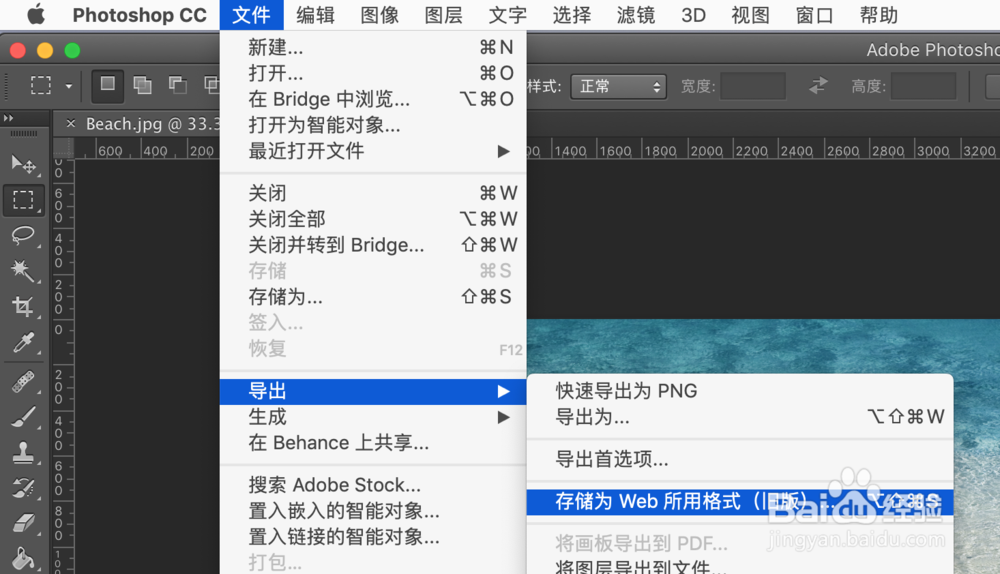Open the 视图 menu
Image resolution: width=1000 pixels, height=574 pixels.
tap(750, 15)
